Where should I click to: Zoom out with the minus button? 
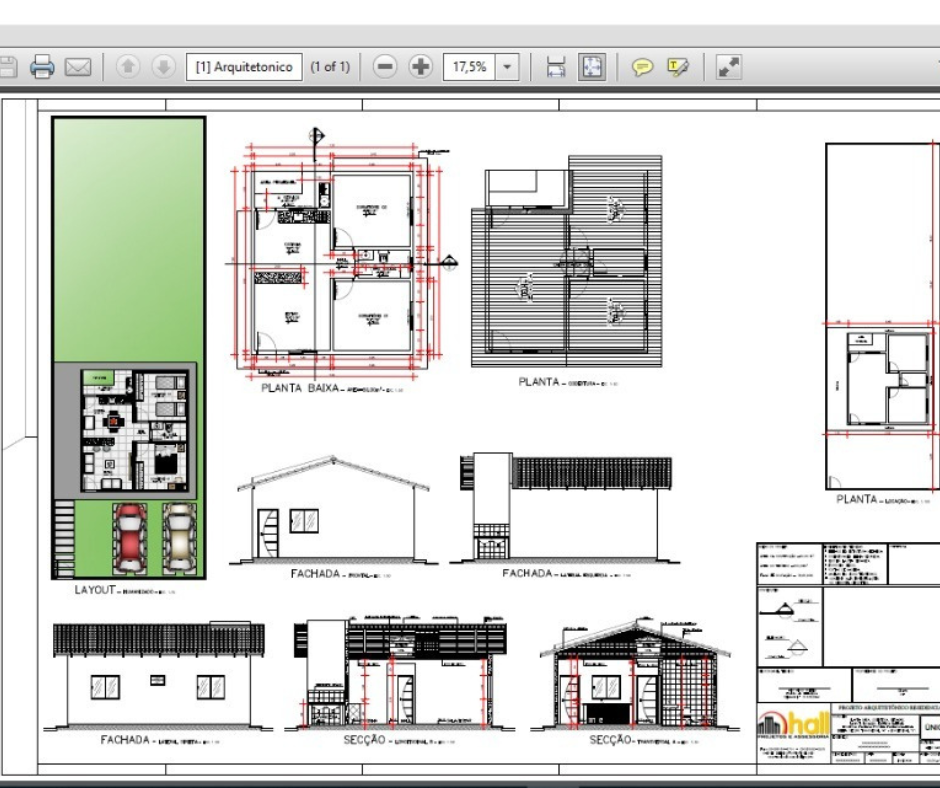click(x=385, y=67)
